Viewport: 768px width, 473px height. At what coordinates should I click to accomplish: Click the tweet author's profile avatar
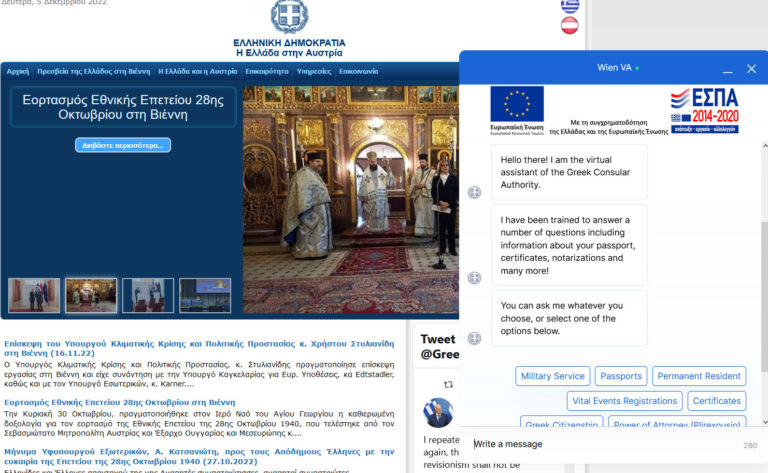click(x=438, y=412)
